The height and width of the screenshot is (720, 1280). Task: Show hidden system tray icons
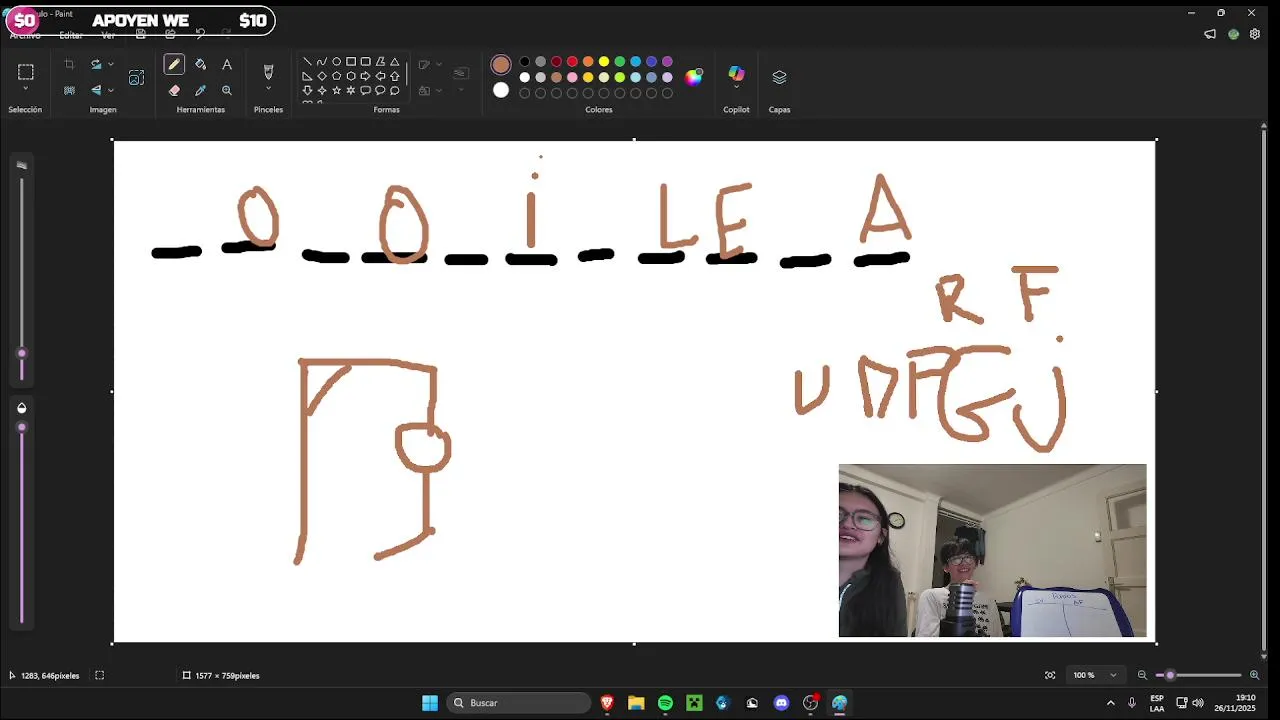[x=1110, y=703]
